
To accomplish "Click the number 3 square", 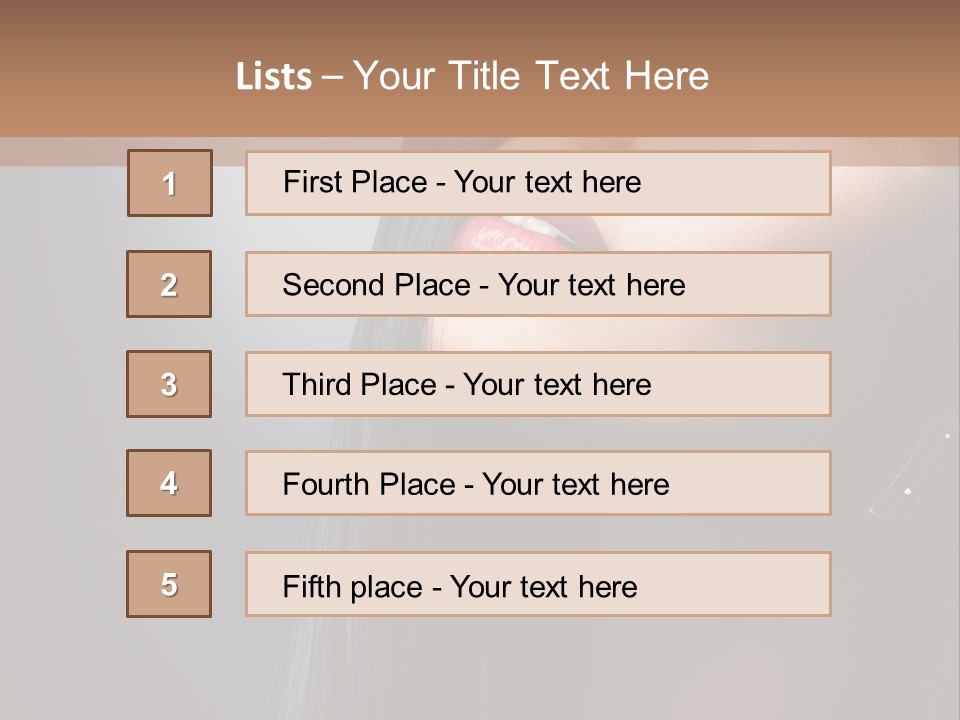I will click(x=169, y=384).
